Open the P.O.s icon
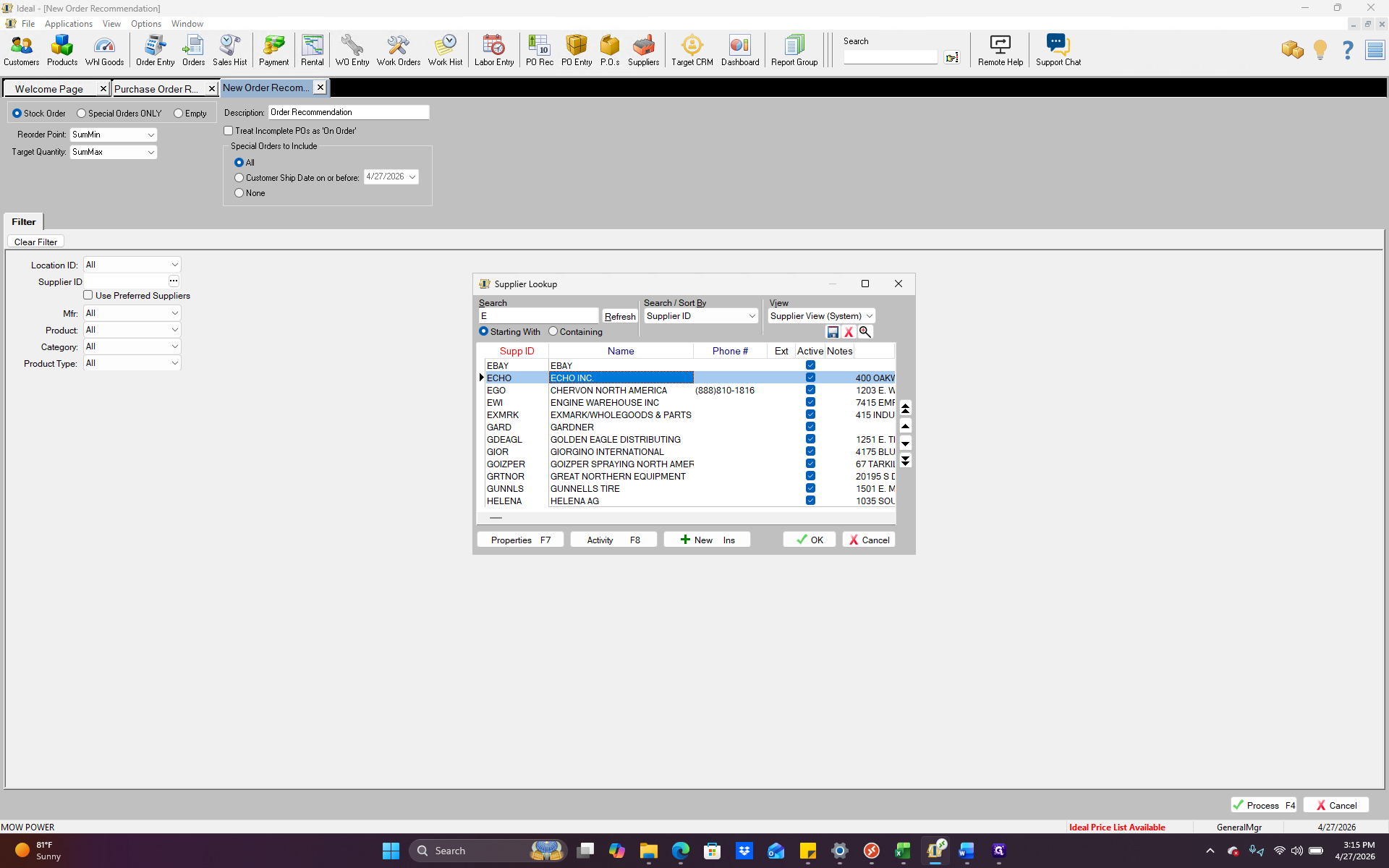The width and height of the screenshot is (1389, 868). click(610, 51)
